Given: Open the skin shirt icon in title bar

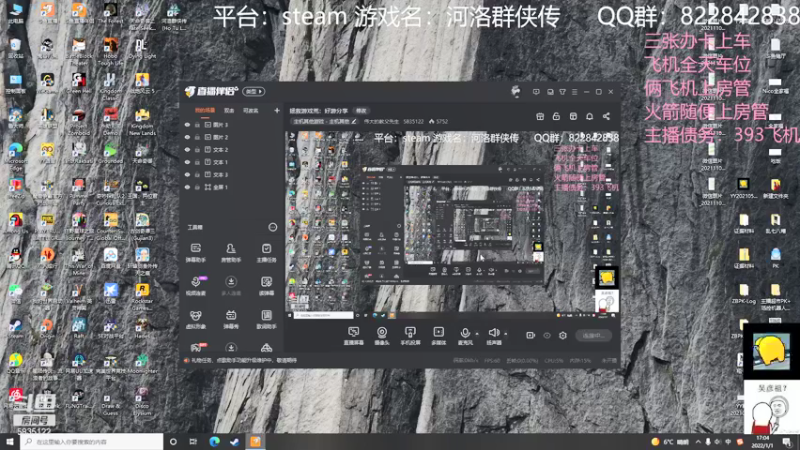Looking at the screenshot, I should pos(562,92).
